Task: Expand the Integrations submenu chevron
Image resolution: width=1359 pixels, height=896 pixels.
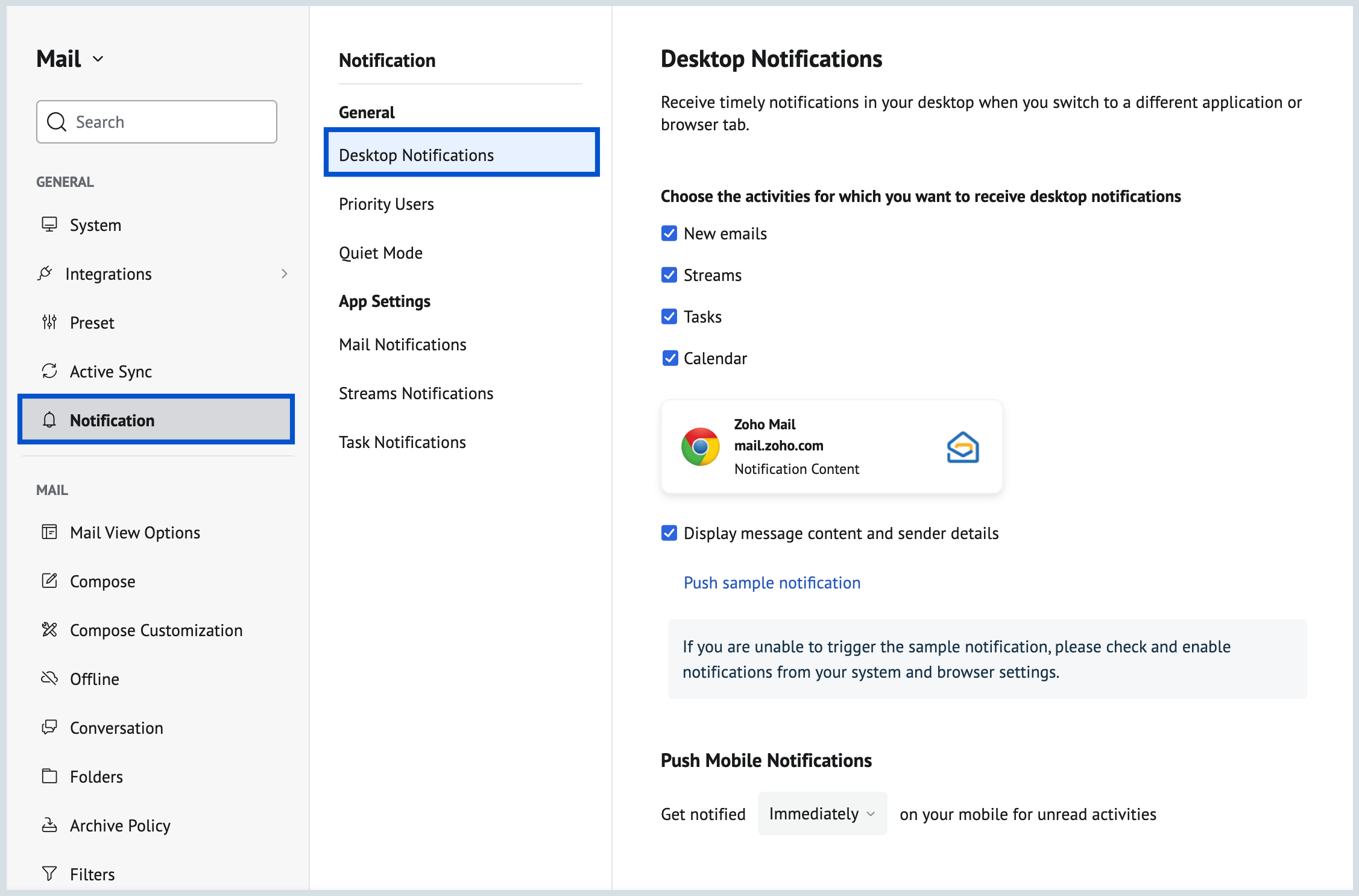Action: click(x=284, y=273)
